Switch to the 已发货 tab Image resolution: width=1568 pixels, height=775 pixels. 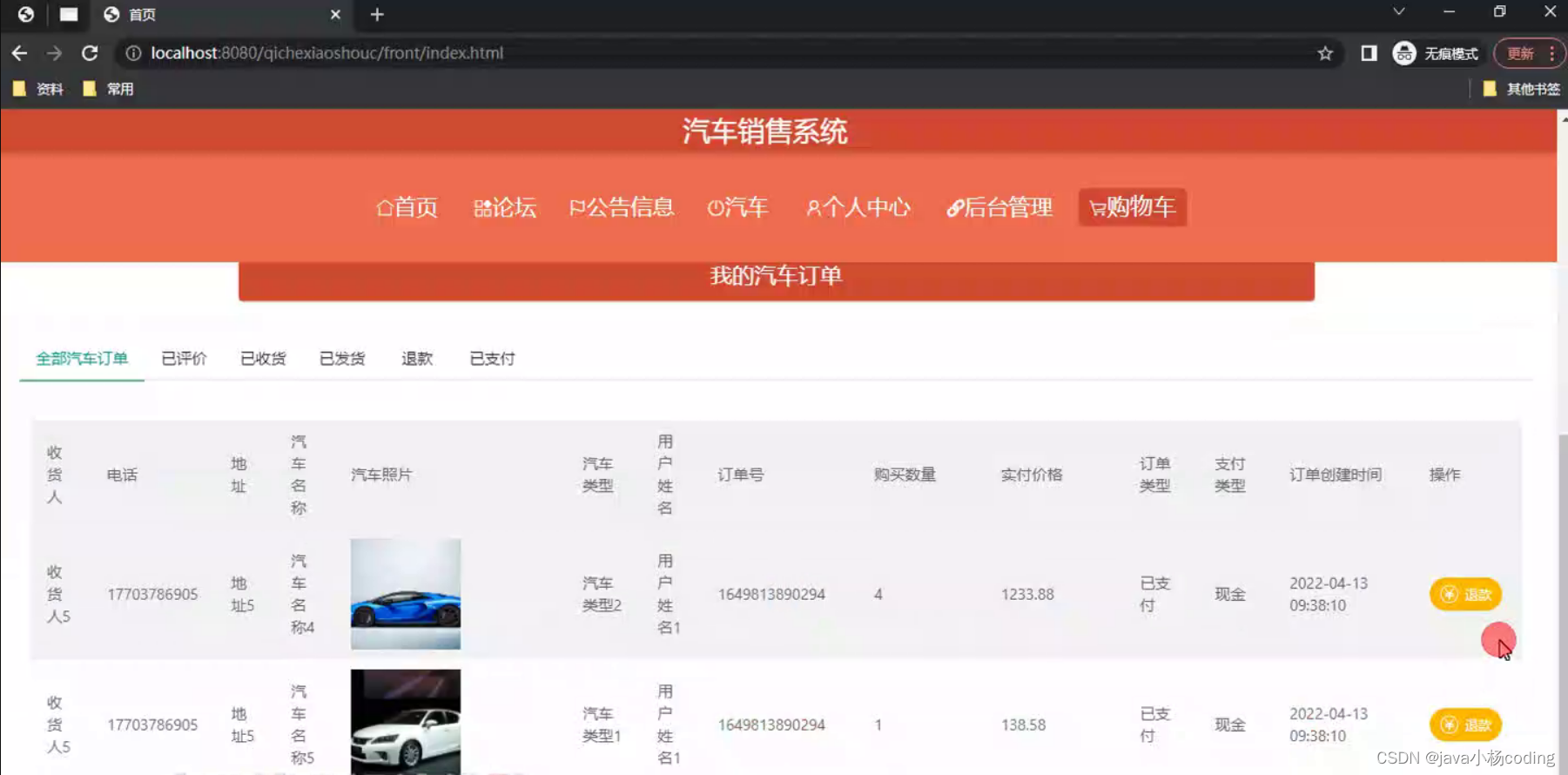click(x=342, y=359)
